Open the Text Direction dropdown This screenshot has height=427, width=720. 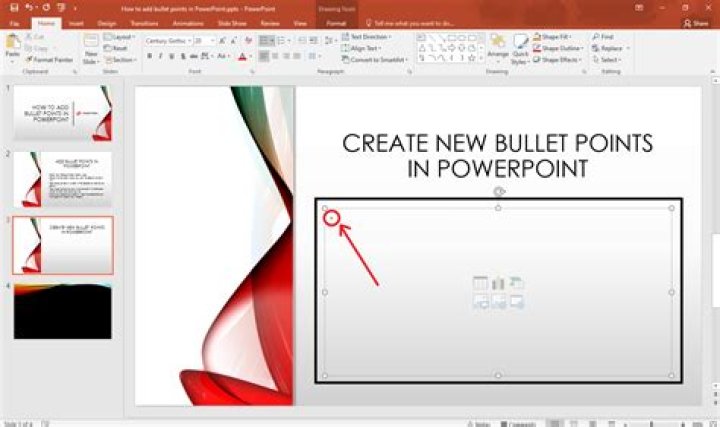(x=366, y=37)
